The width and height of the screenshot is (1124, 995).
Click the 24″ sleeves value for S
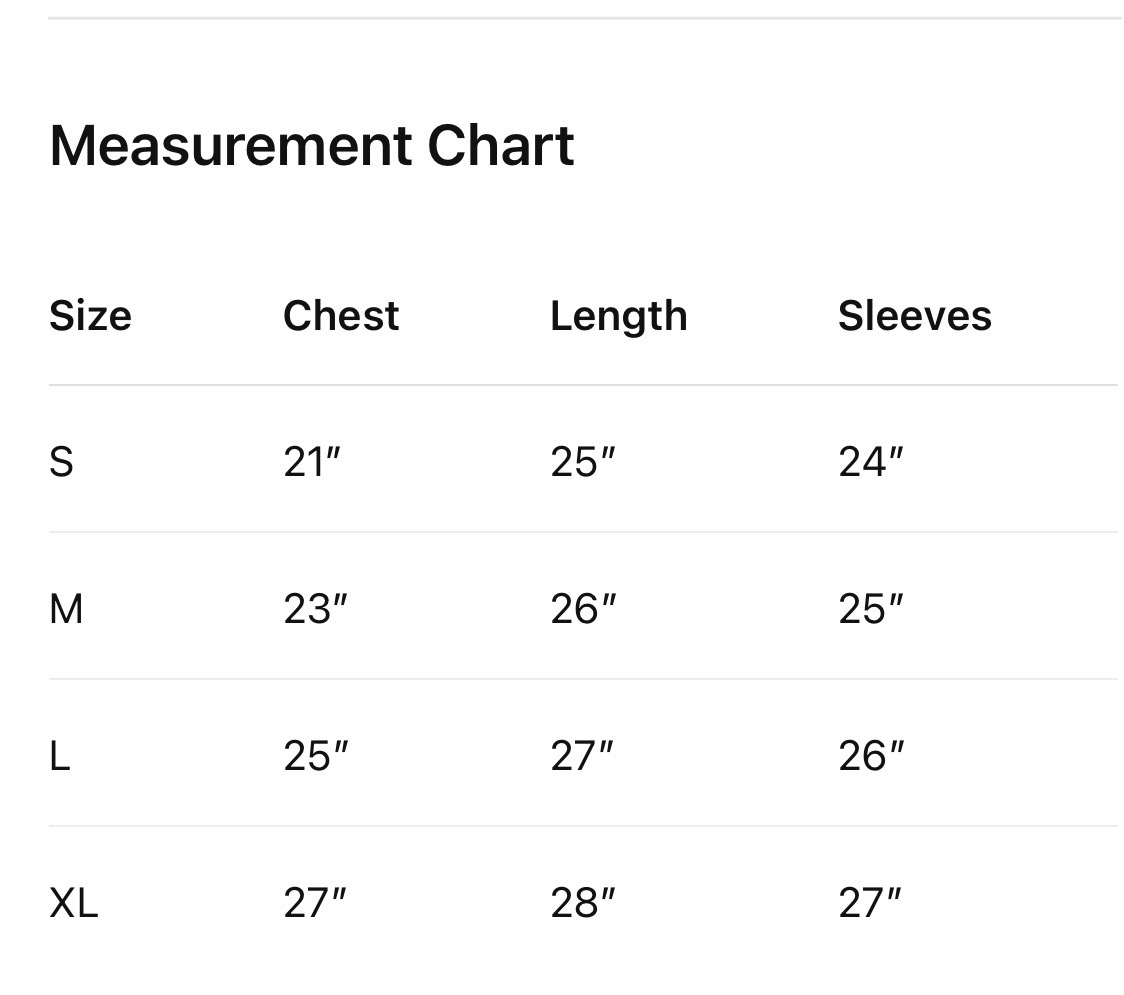tap(871, 462)
